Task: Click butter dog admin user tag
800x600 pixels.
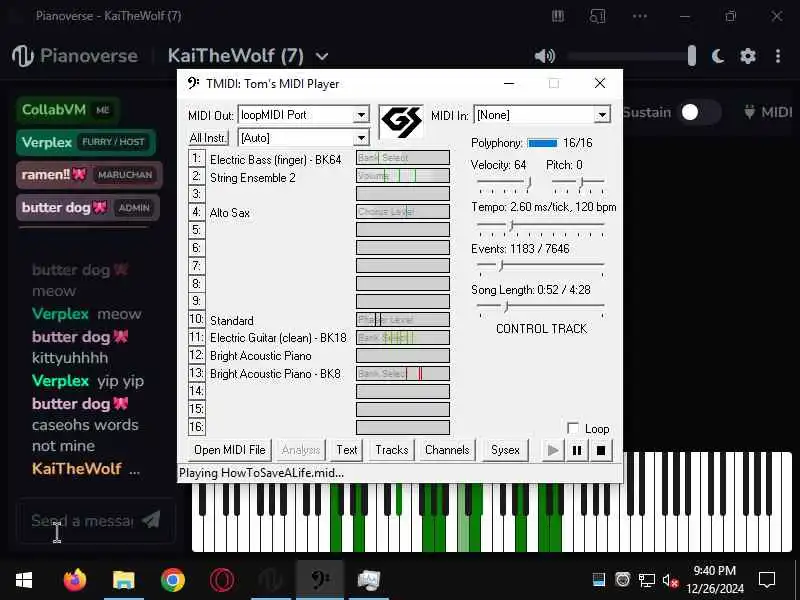Action: click(x=88, y=207)
